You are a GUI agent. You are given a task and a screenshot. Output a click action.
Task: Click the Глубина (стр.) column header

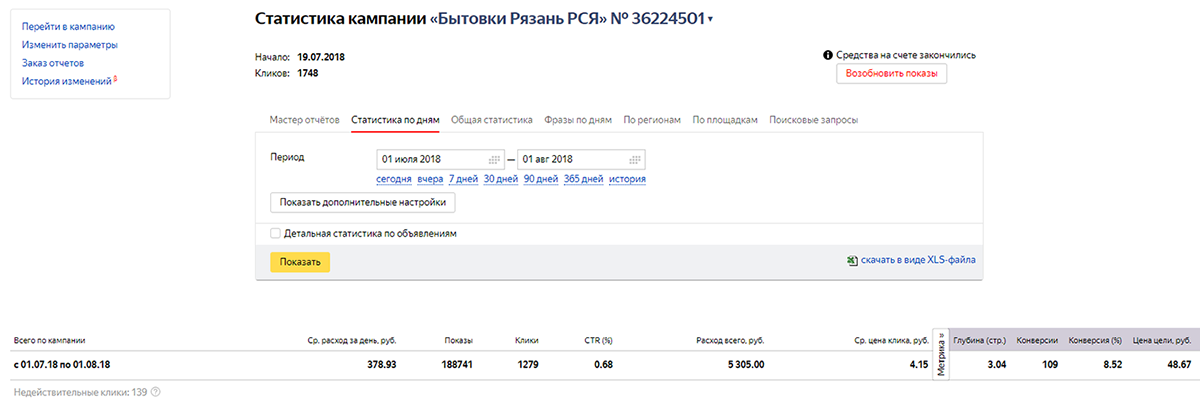(979, 340)
